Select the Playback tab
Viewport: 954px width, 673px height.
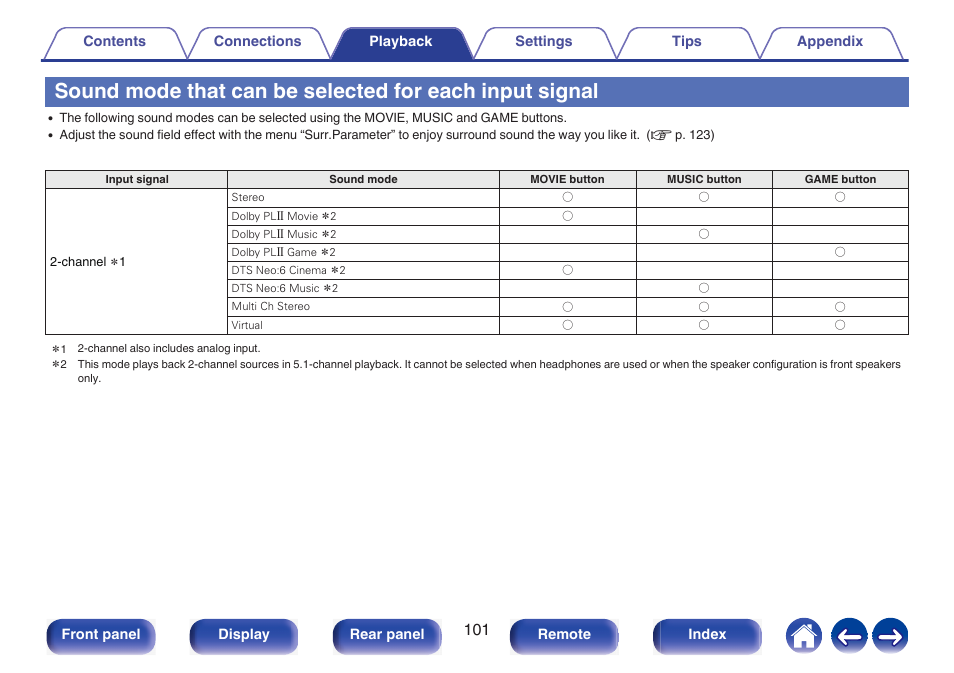(401, 42)
